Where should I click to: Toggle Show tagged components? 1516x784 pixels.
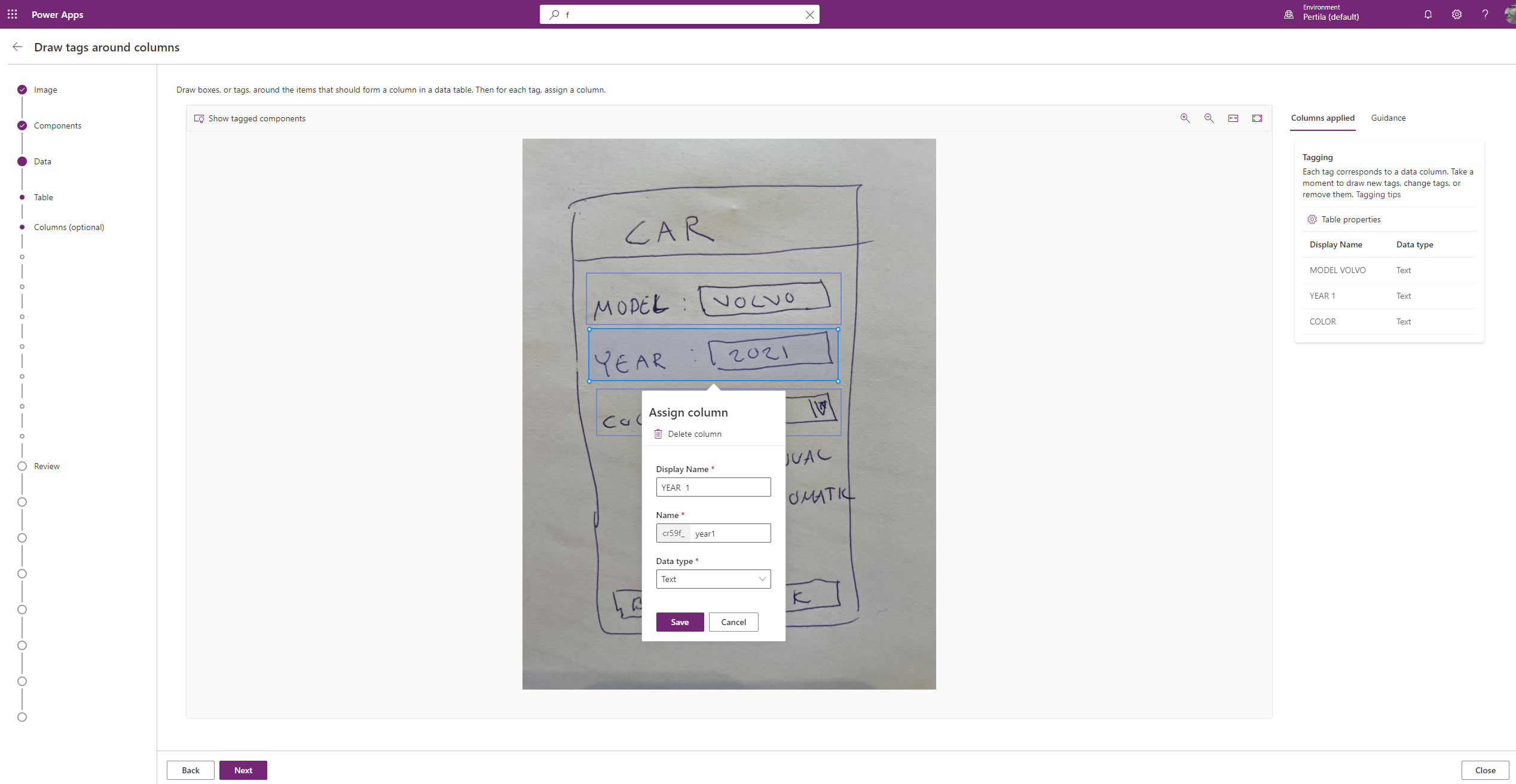tap(250, 118)
